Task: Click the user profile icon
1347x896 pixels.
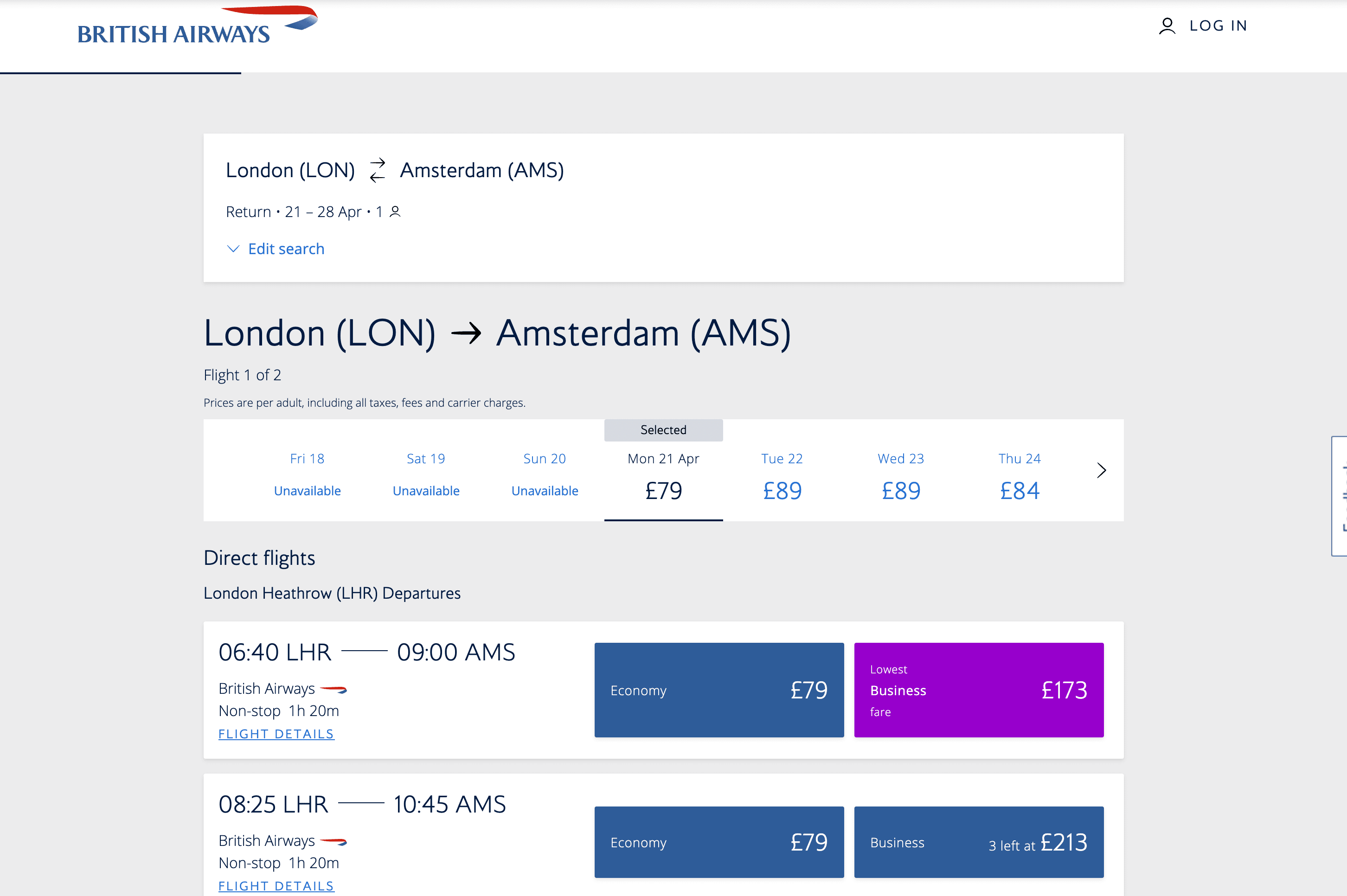Action: pyautogui.click(x=1167, y=26)
